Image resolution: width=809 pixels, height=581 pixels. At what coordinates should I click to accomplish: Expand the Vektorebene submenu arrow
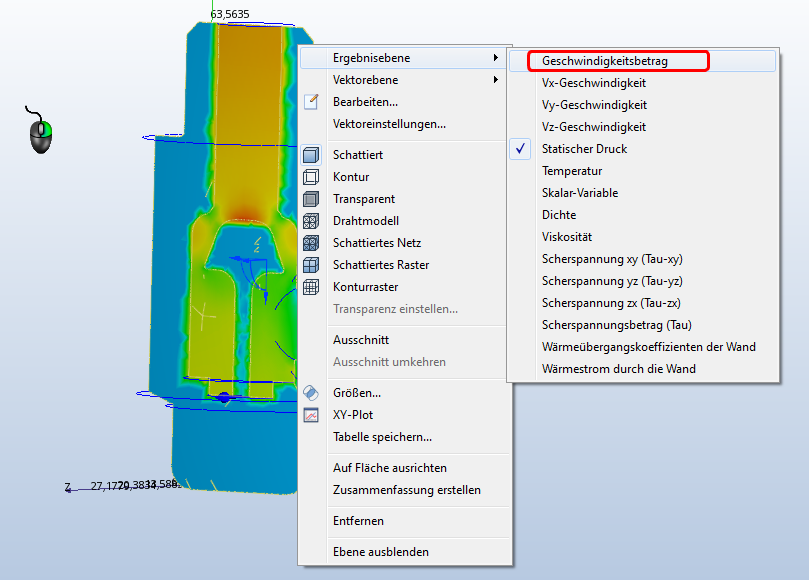point(495,80)
